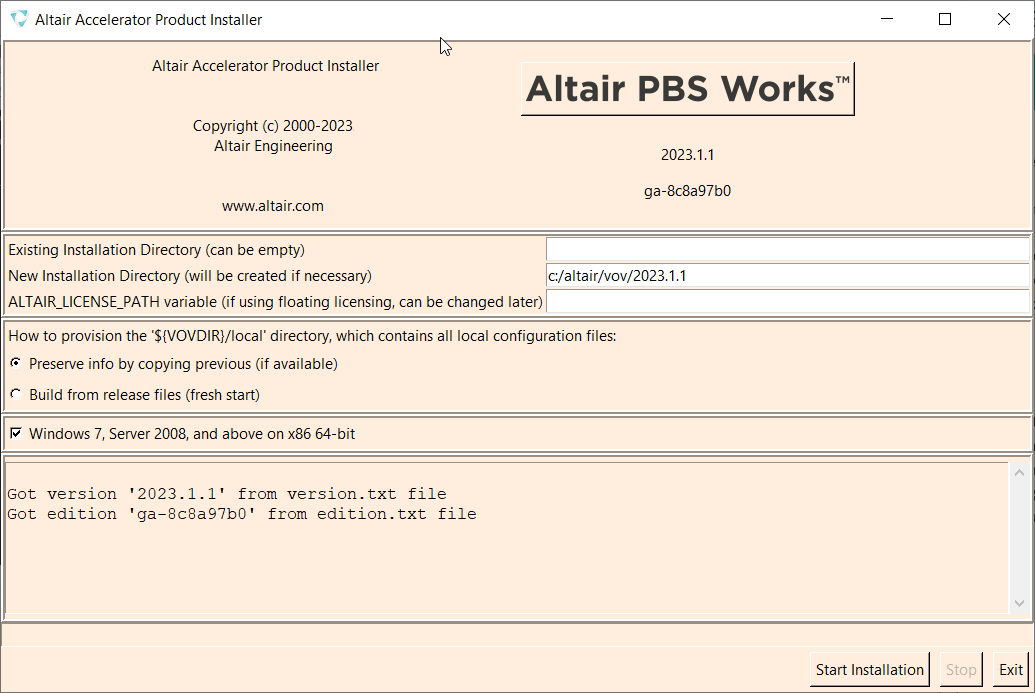
Task: Click the VOVDIR local directory provisioning text
Action: coord(312,336)
